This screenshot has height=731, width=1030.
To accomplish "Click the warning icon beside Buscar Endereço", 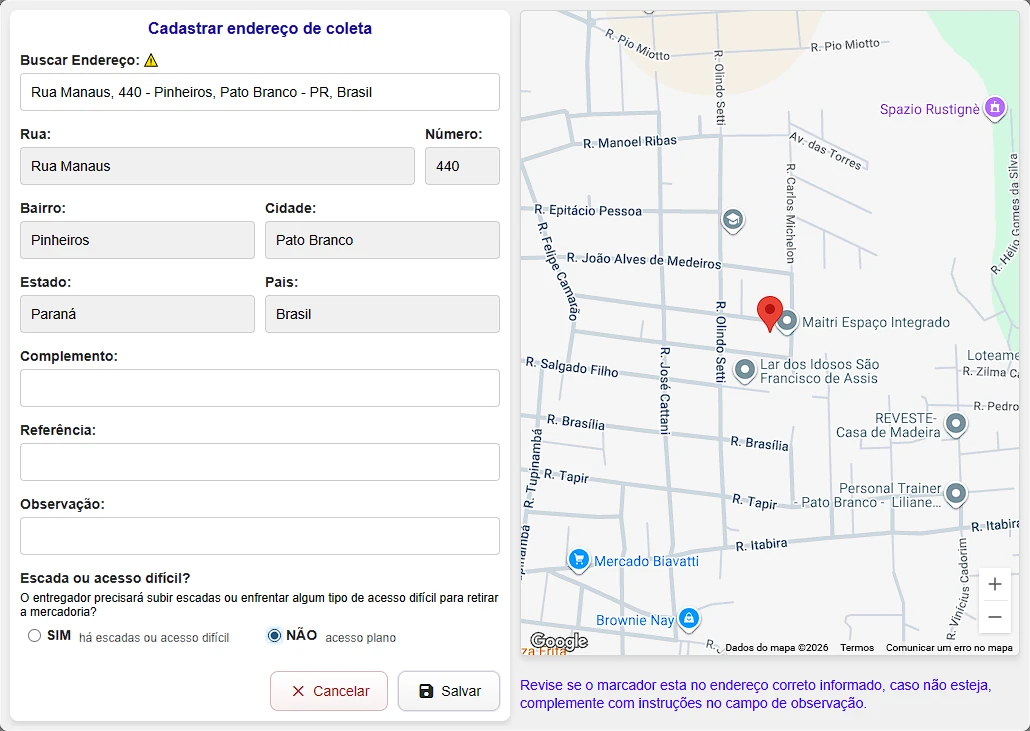I will coord(151,60).
